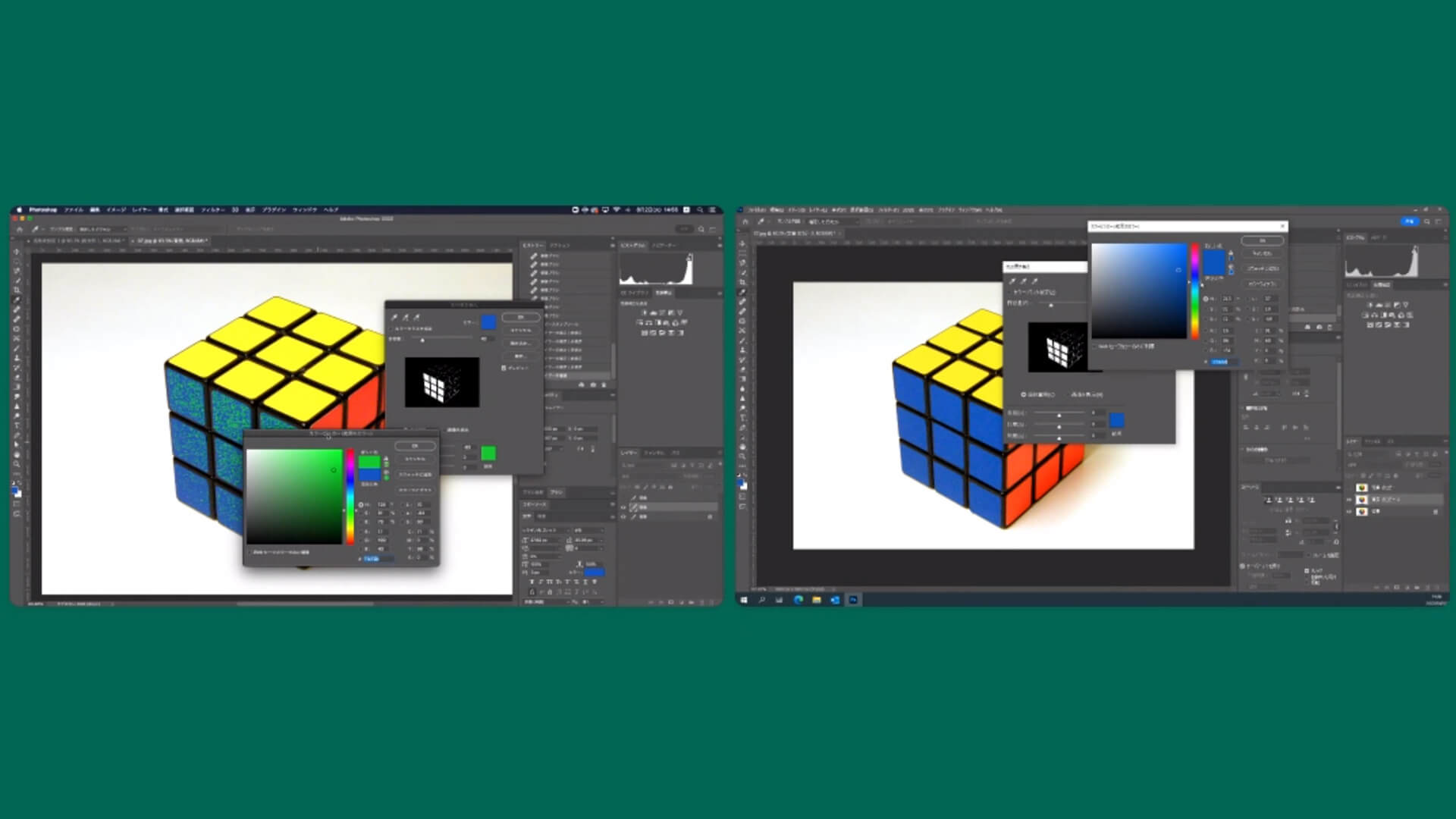Toggle Only Web Colors in the left green color picker

pyautogui.click(x=250, y=552)
